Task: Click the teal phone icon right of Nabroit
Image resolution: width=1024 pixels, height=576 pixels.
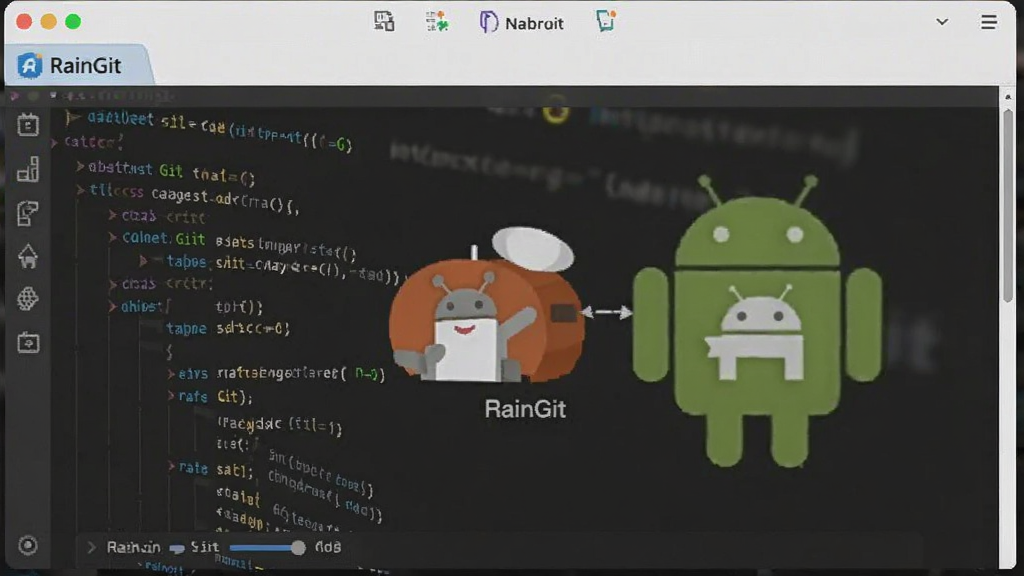Action: pyautogui.click(x=606, y=21)
